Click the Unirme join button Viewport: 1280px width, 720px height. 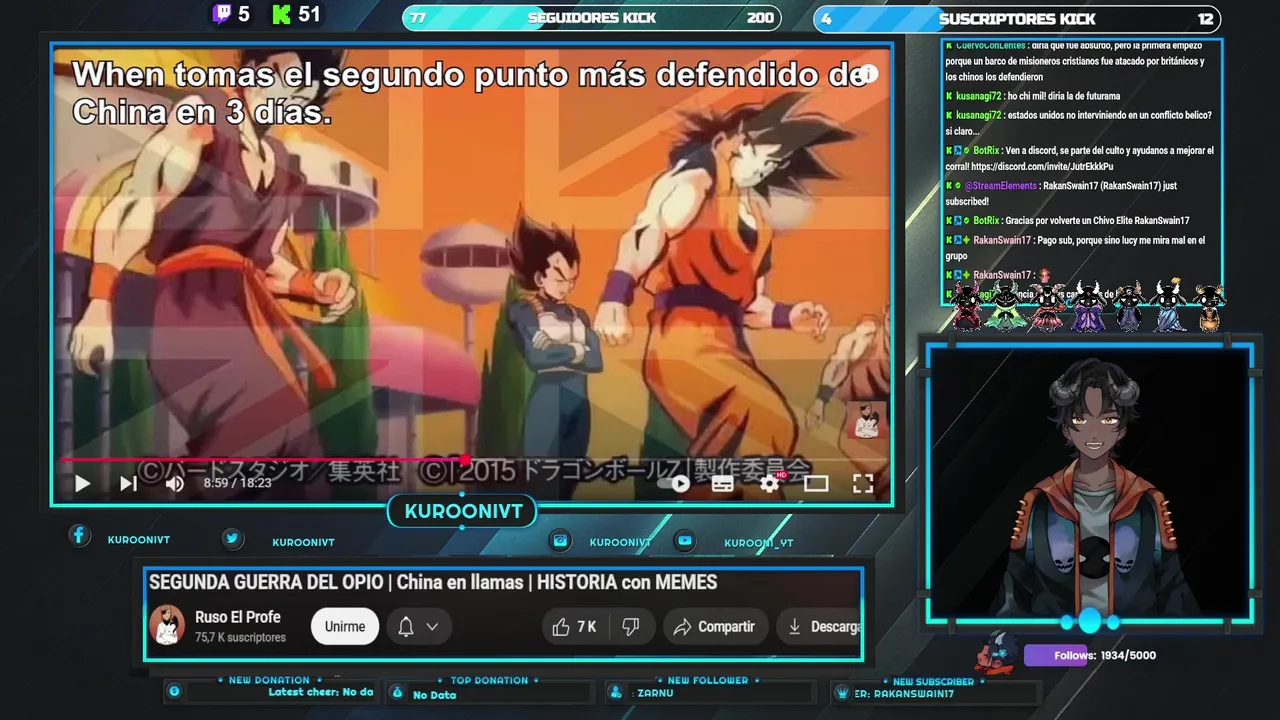[x=345, y=626]
